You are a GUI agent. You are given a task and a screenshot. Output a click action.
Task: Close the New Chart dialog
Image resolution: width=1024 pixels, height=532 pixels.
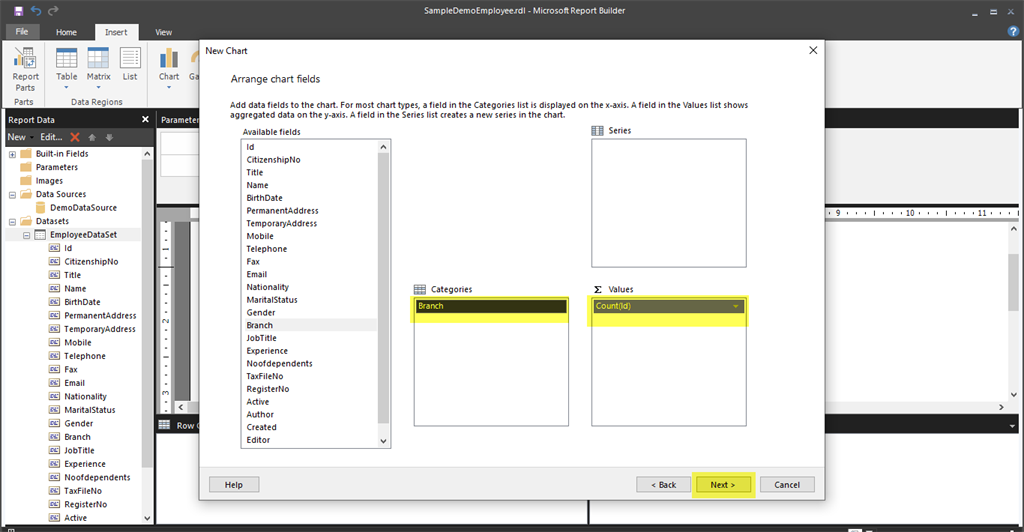point(813,50)
